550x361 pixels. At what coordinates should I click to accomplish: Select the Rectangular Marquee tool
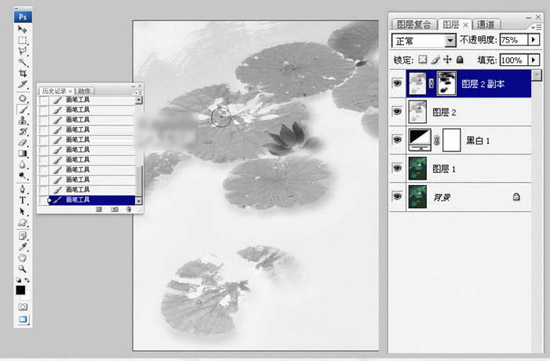[22, 40]
